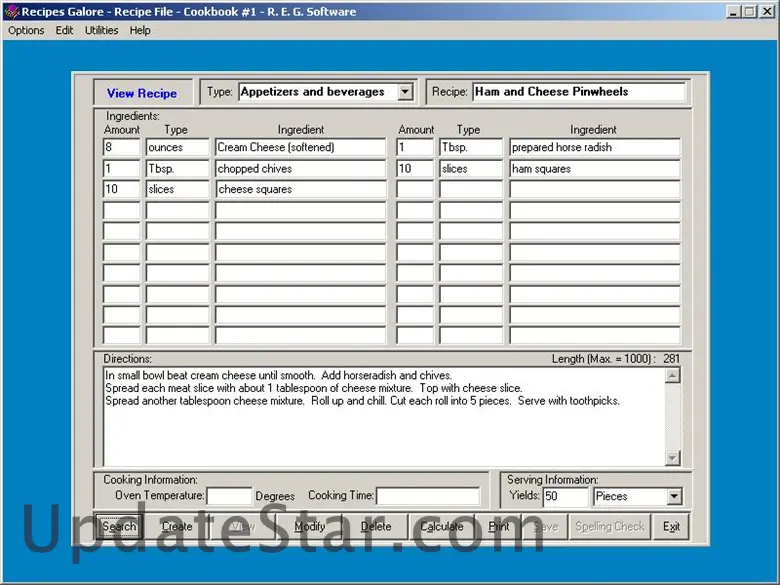The image size is (780, 585).
Task: Click the Calculate button
Action: tap(441, 526)
